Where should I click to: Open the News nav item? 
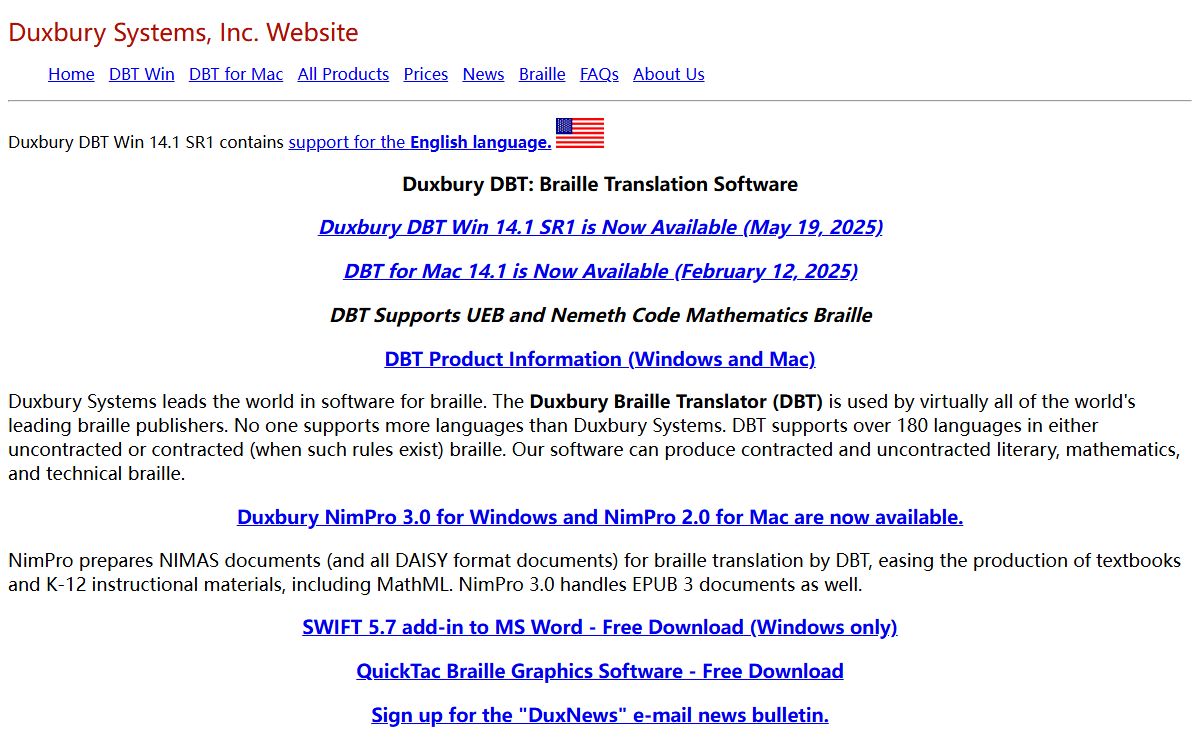coord(483,74)
